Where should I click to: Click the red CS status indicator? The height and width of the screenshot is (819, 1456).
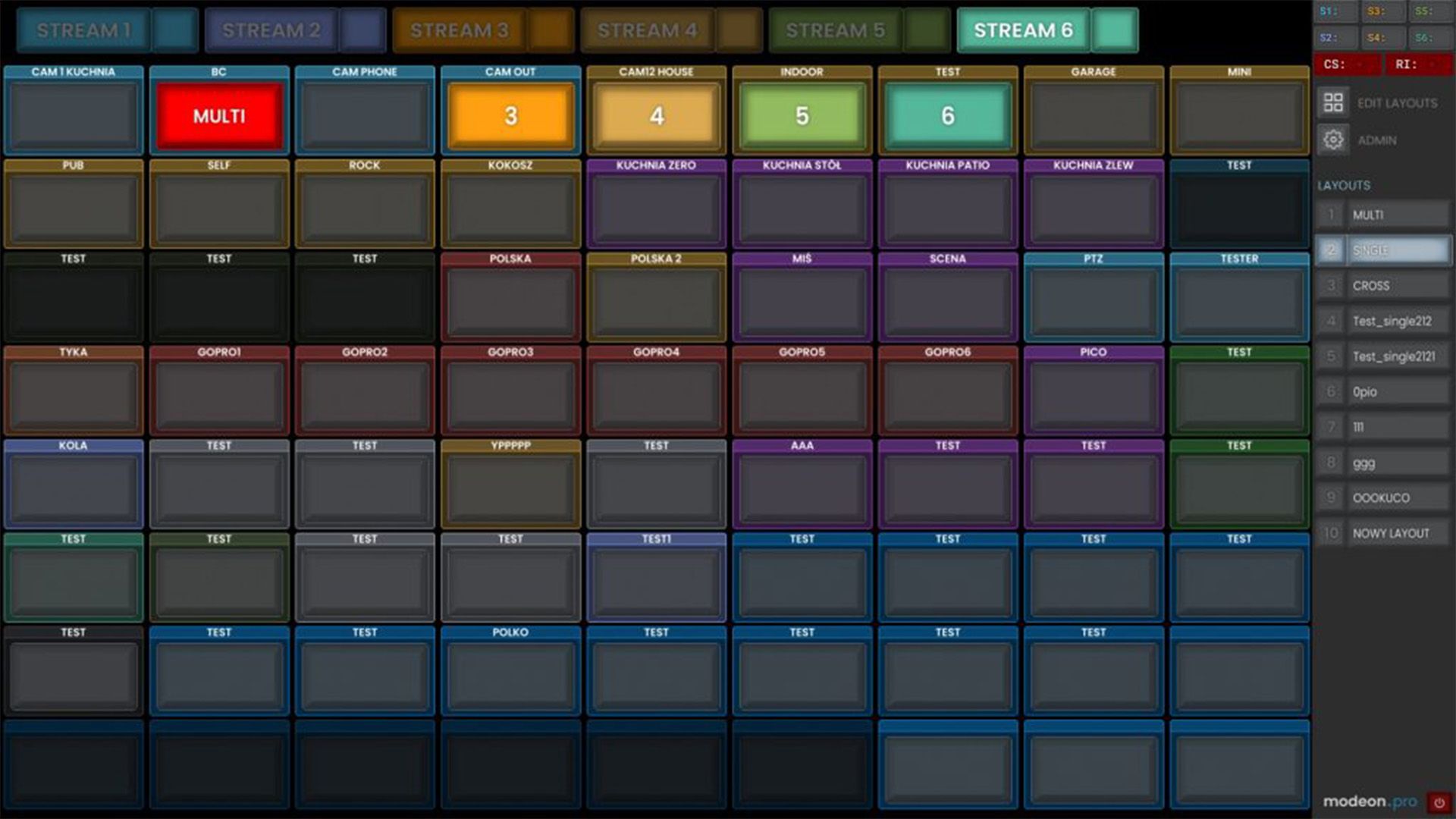(1348, 64)
